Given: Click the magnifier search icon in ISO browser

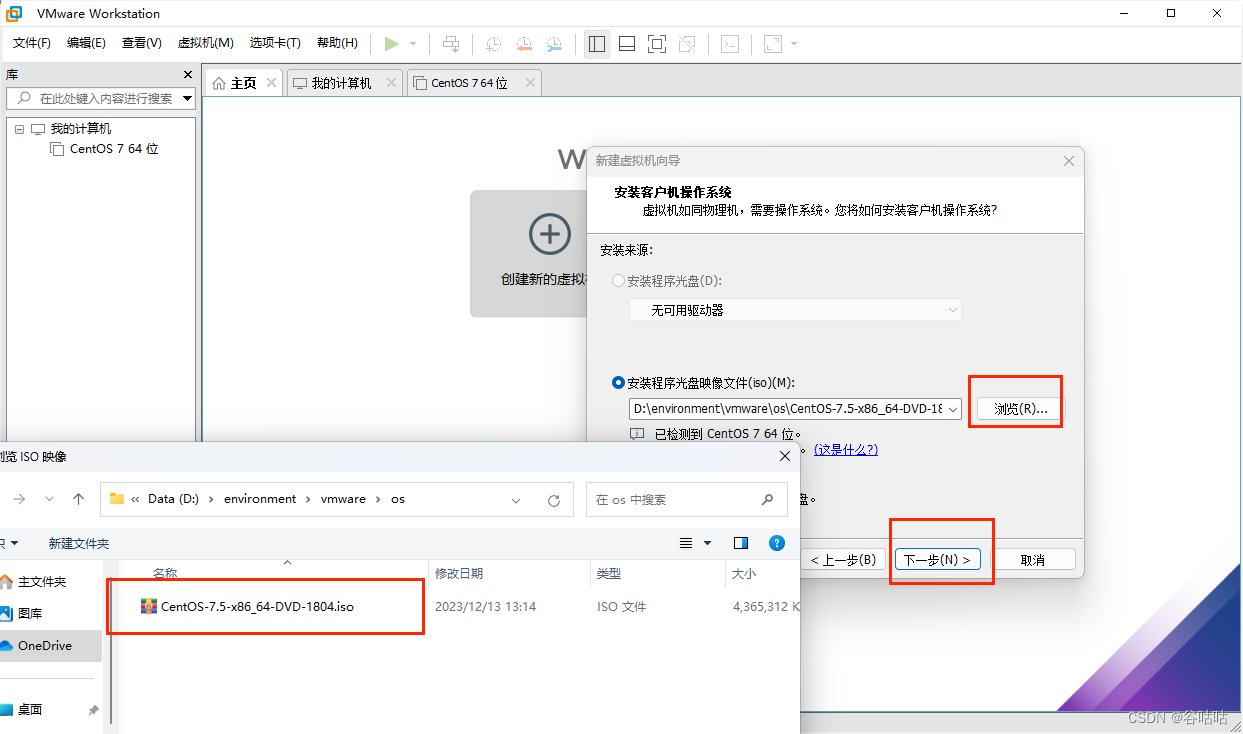Looking at the screenshot, I should 767,499.
